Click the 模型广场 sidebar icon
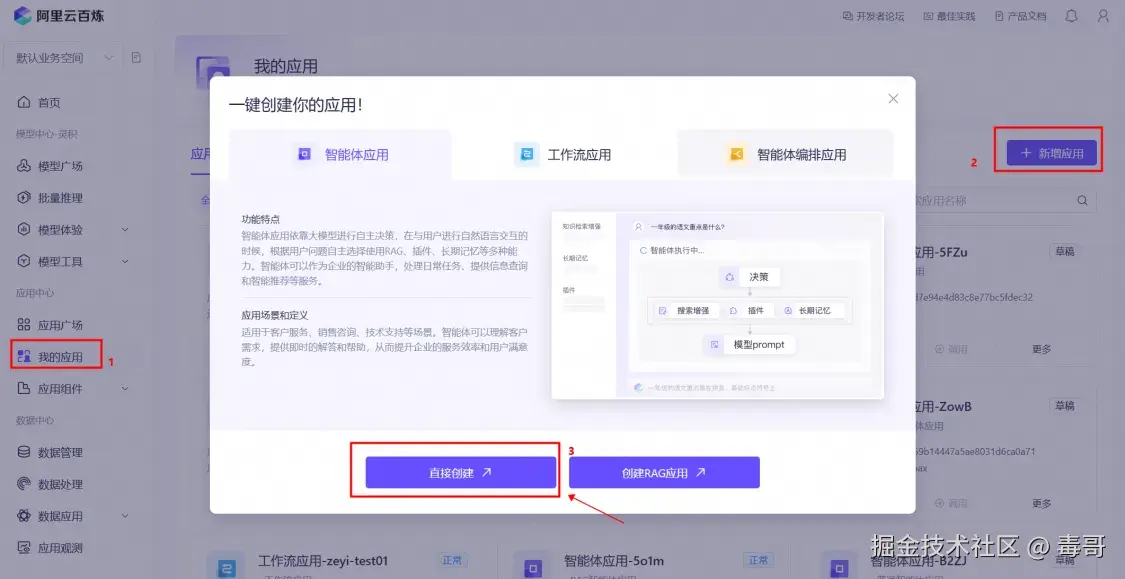The width and height of the screenshot is (1125, 579). 24,166
